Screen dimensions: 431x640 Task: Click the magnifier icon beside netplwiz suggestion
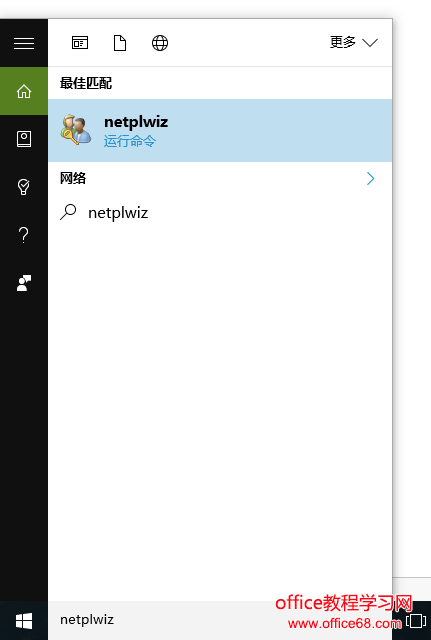tap(68, 212)
